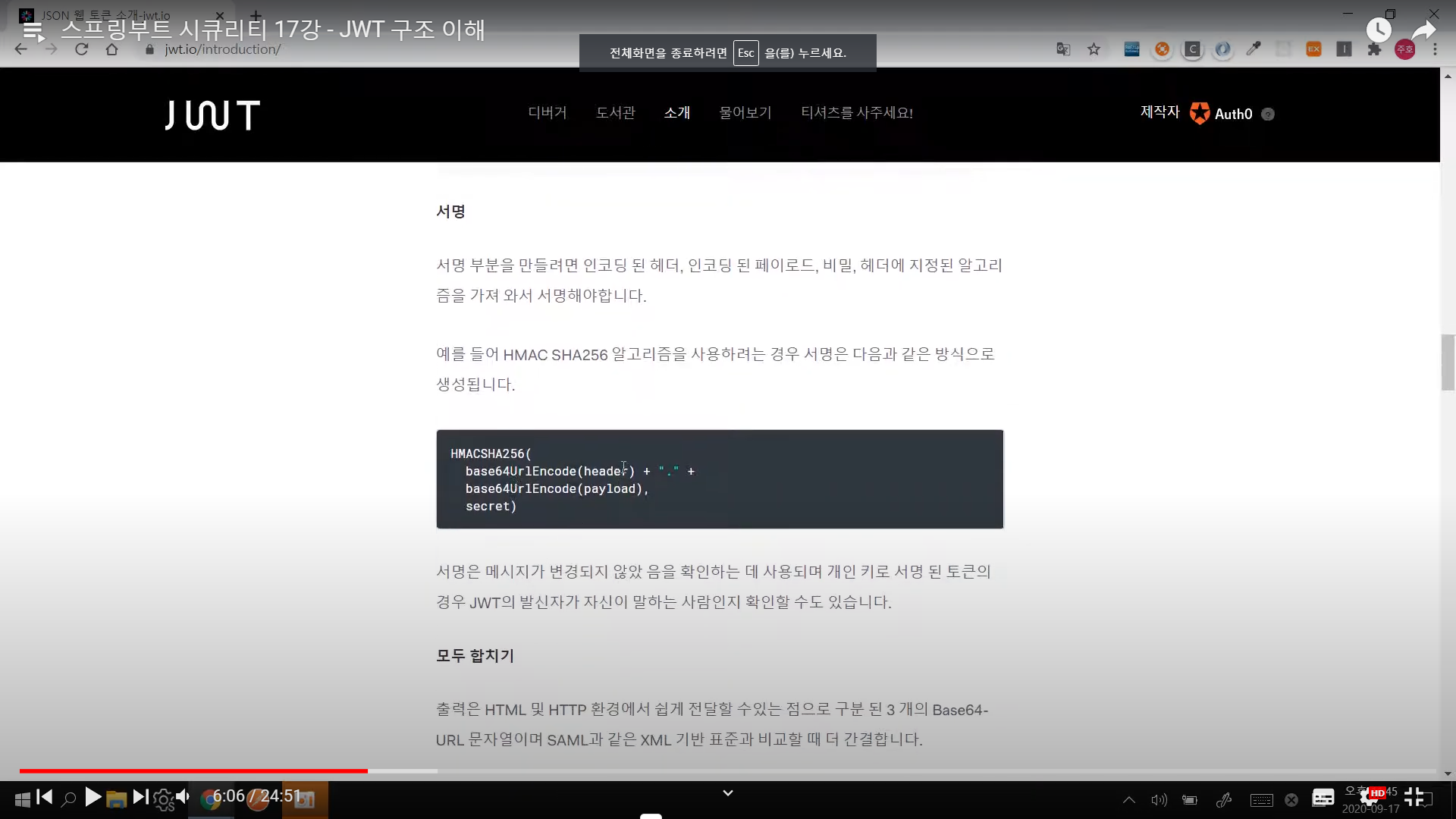Open the Chrome extensions puzzle icon
Screen dimensions: 1456x819
1374,49
